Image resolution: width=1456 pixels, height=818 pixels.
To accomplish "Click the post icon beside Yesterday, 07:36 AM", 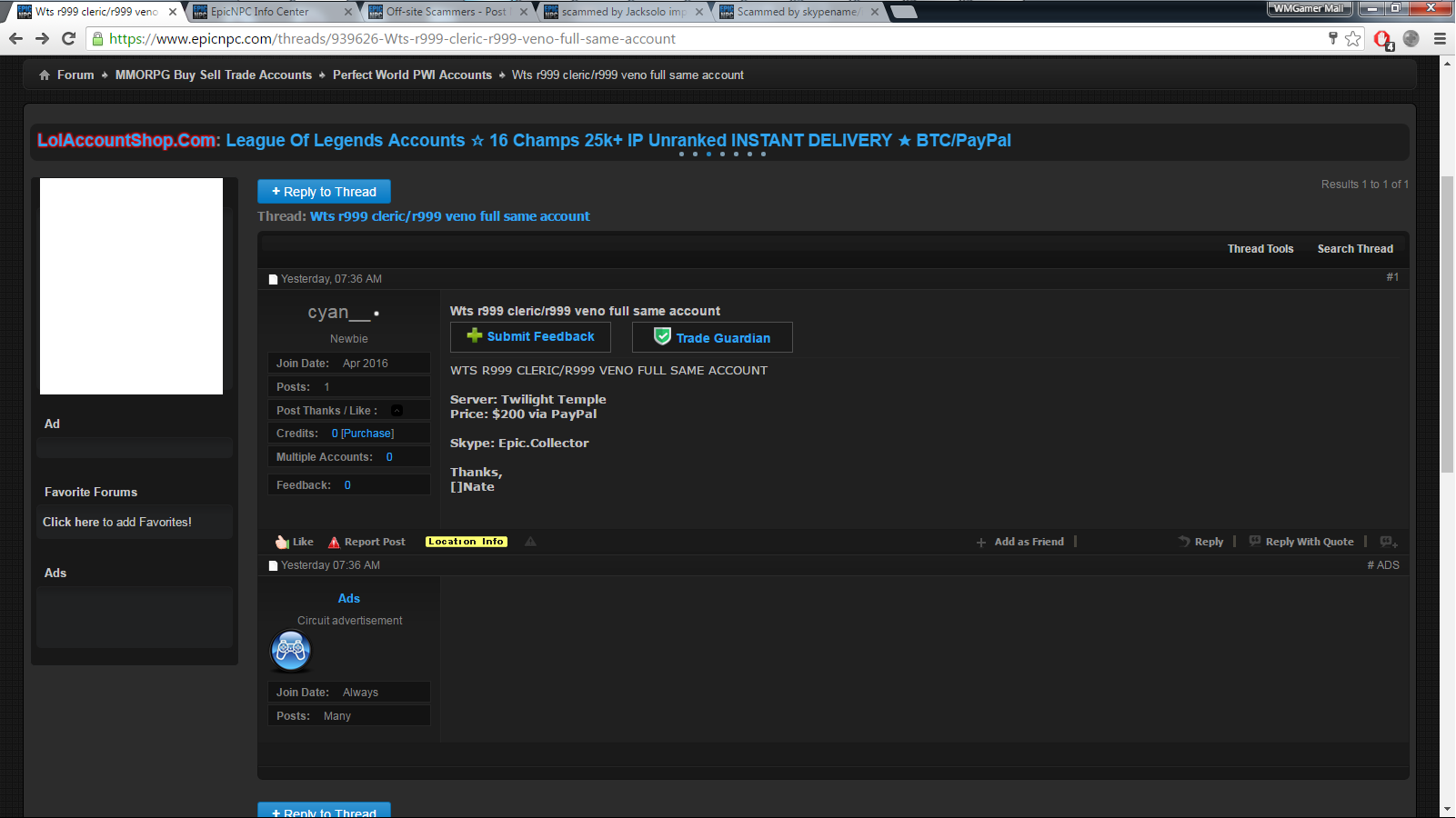I will coord(273,279).
